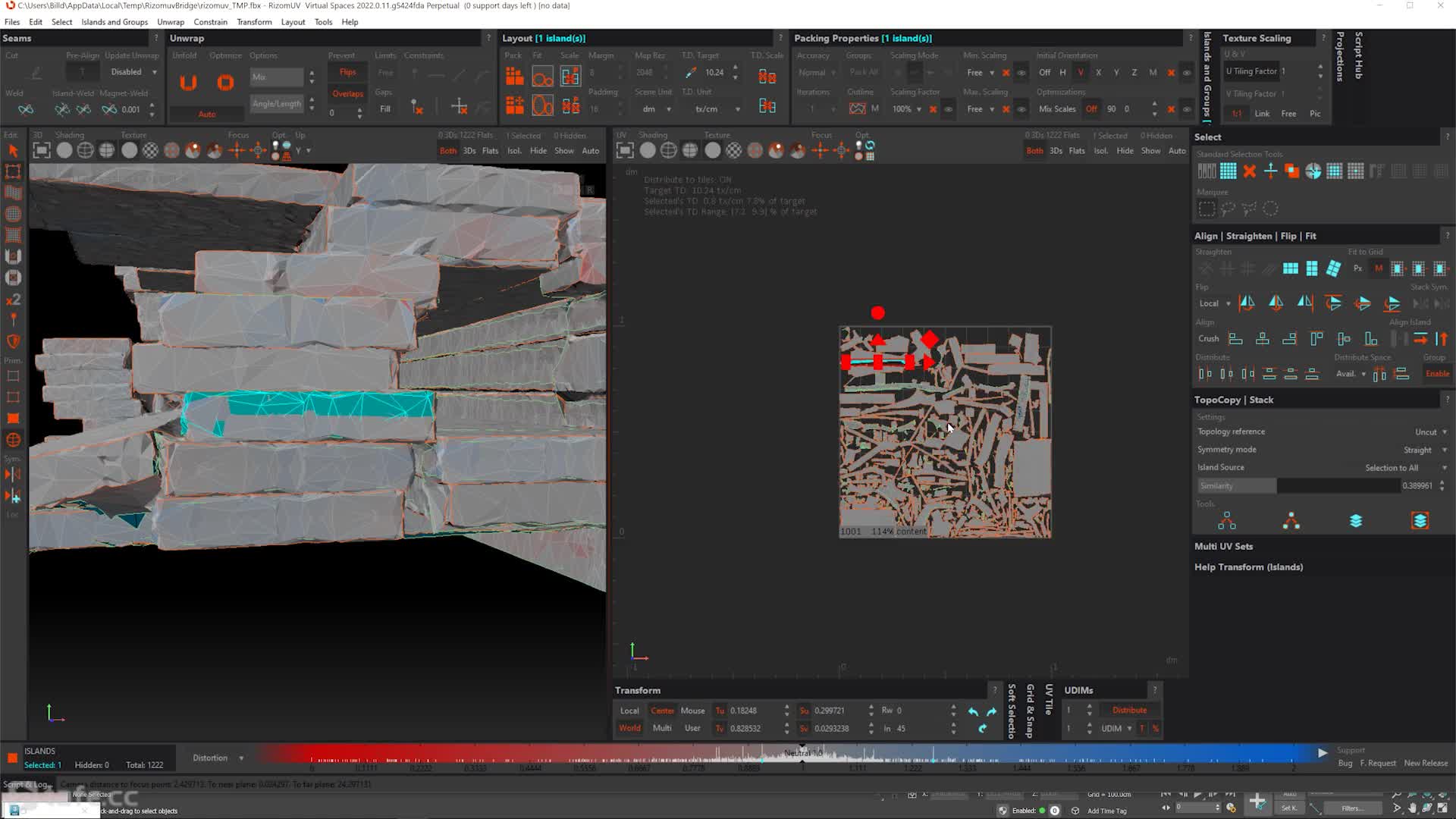1456x819 pixels.
Task: Select the arrow edit tool in left toolbar
Action: pos(13,150)
